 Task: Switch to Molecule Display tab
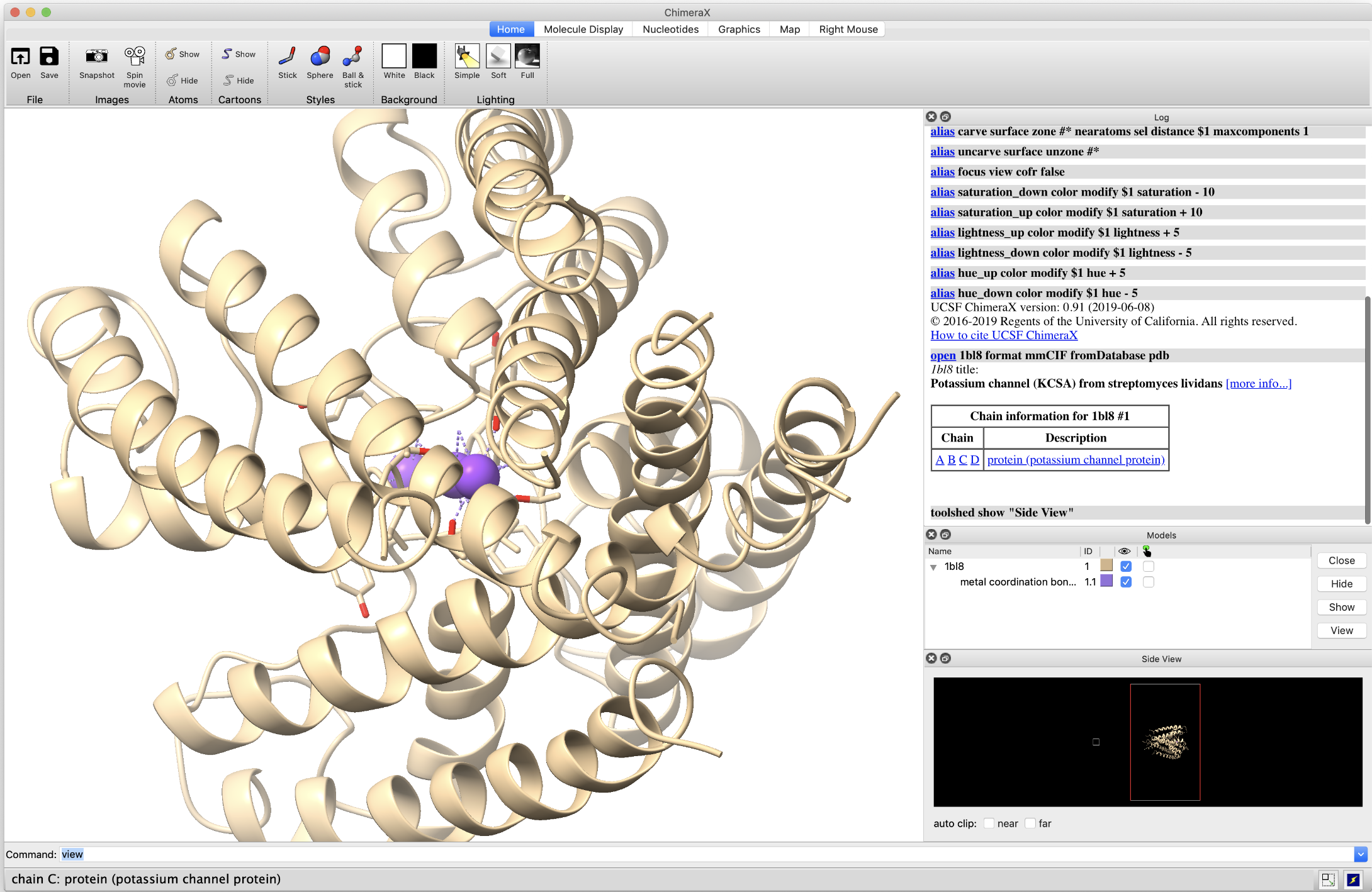583,29
